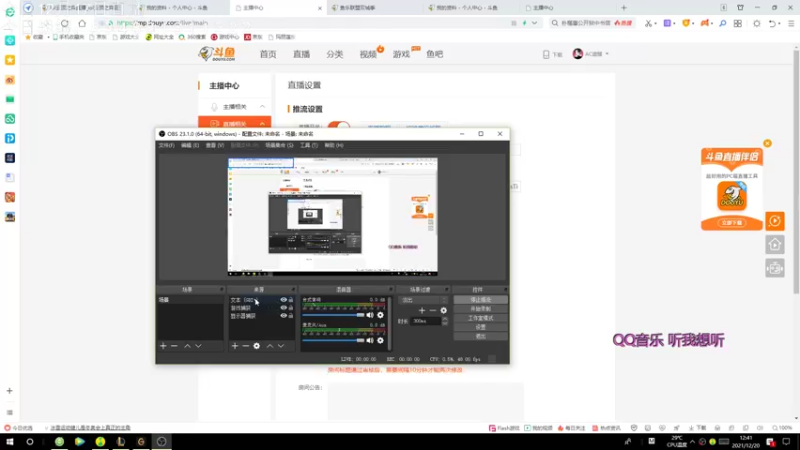The width and height of the screenshot is (800, 450).
Task: Open source properties gear in Sources panel
Action: tap(257, 346)
